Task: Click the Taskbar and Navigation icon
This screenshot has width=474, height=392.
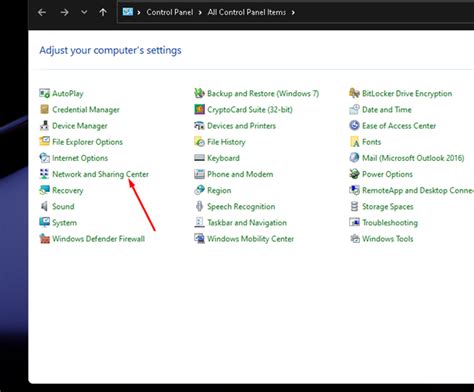Action: pyautogui.click(x=199, y=222)
